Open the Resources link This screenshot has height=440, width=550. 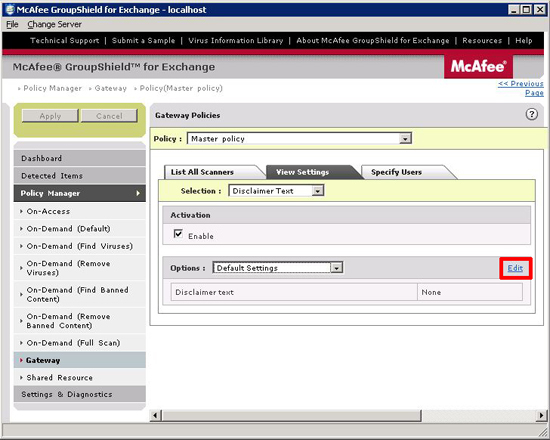pyautogui.click(x=482, y=40)
